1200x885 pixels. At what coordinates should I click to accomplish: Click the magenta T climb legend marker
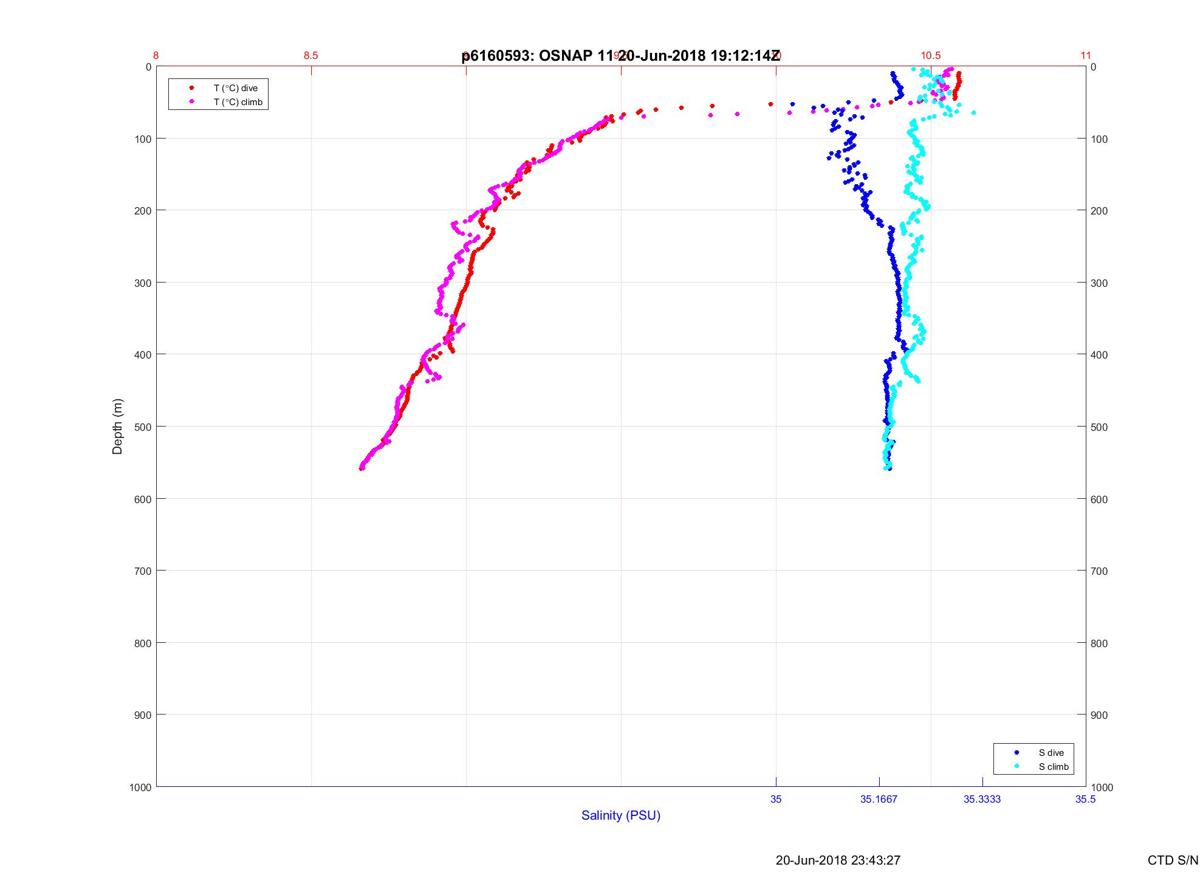point(191,102)
